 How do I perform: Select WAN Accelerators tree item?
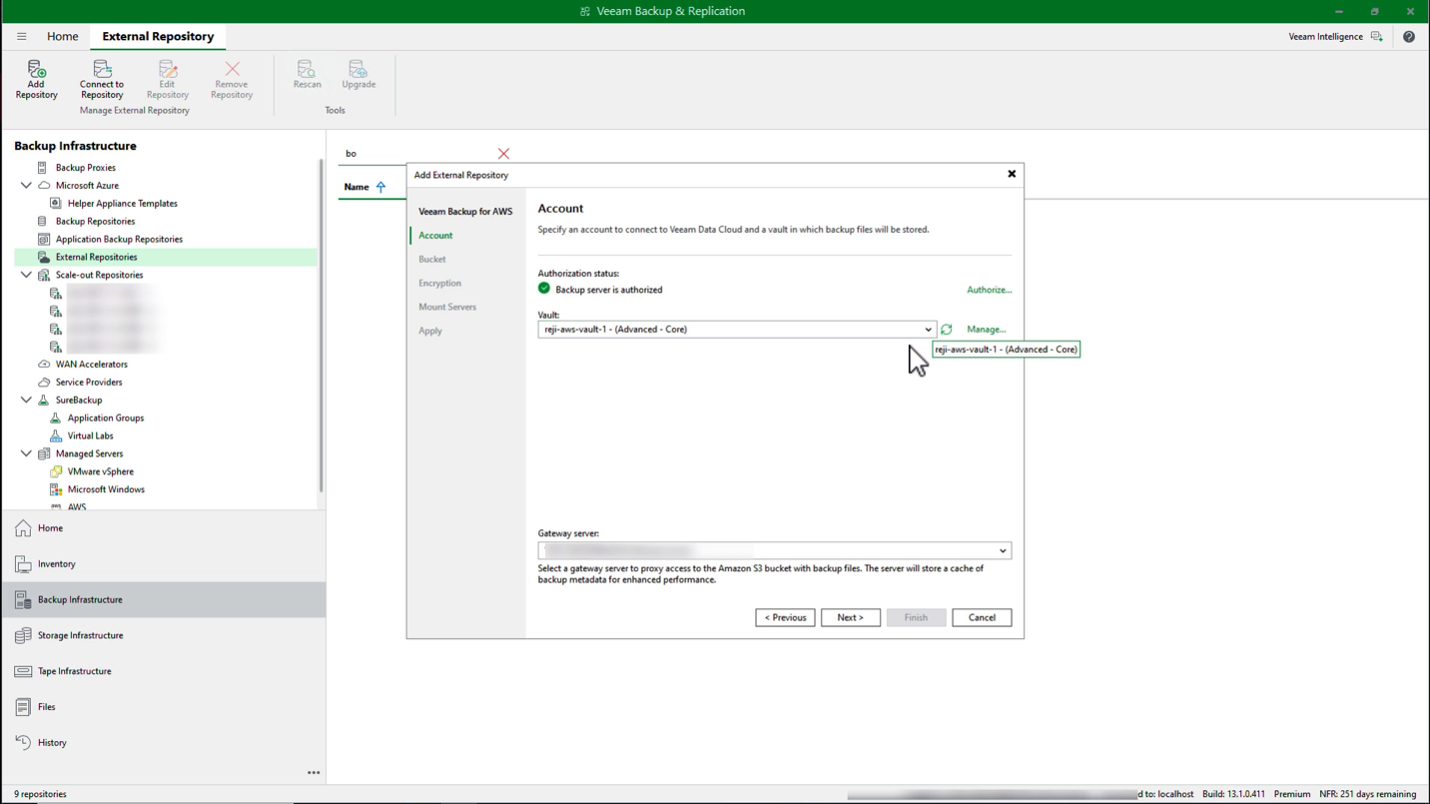tap(91, 364)
